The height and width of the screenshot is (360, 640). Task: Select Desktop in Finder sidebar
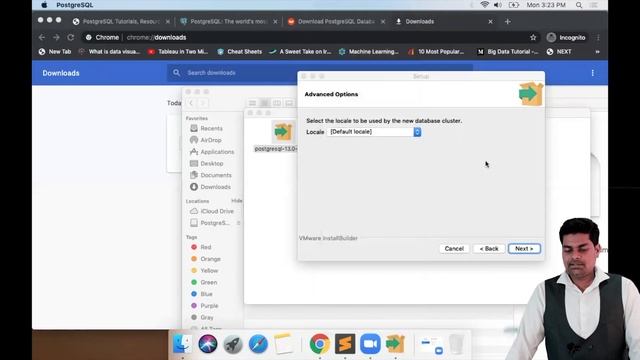207,163
